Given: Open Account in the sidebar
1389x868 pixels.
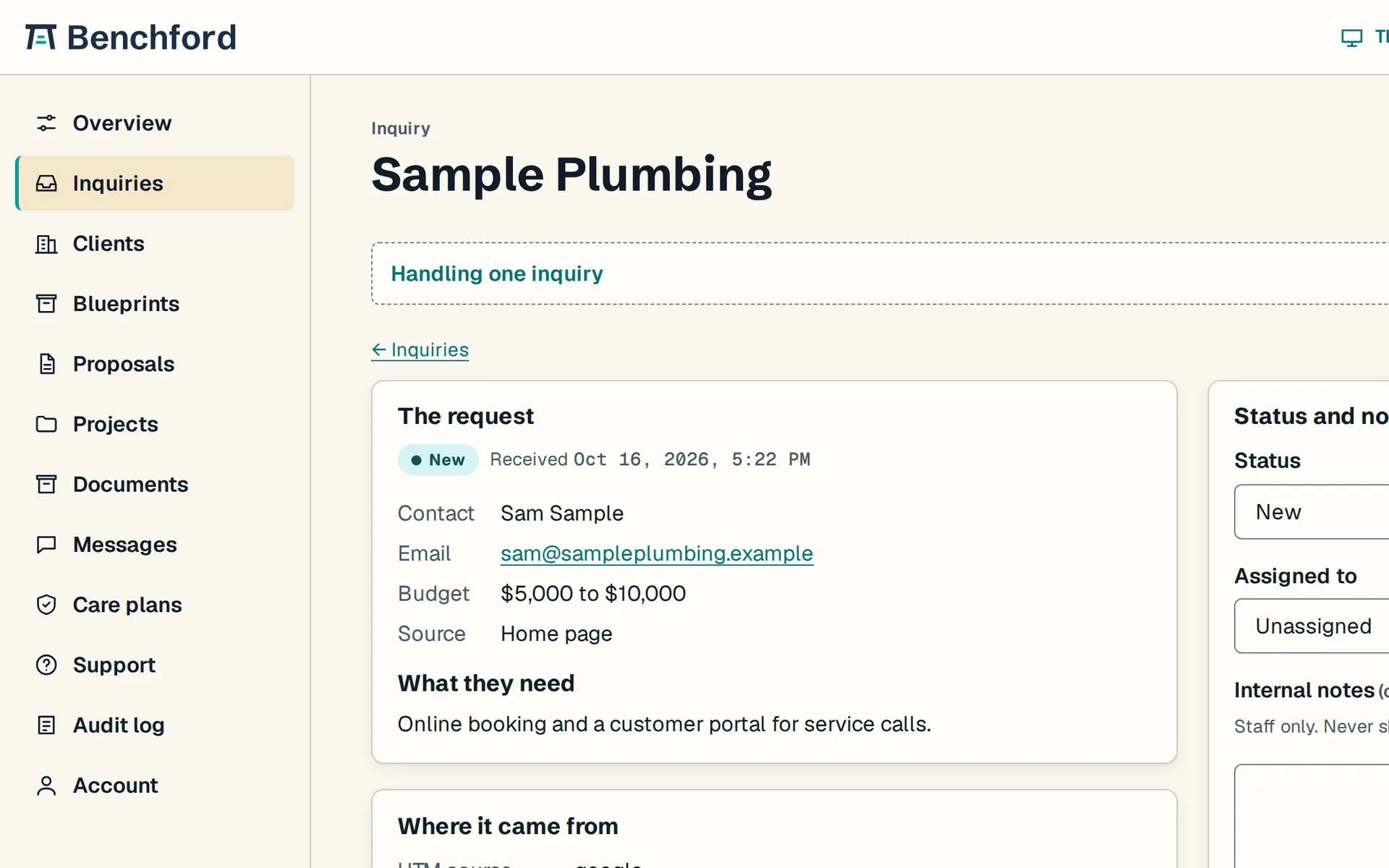Looking at the screenshot, I should pos(155,786).
